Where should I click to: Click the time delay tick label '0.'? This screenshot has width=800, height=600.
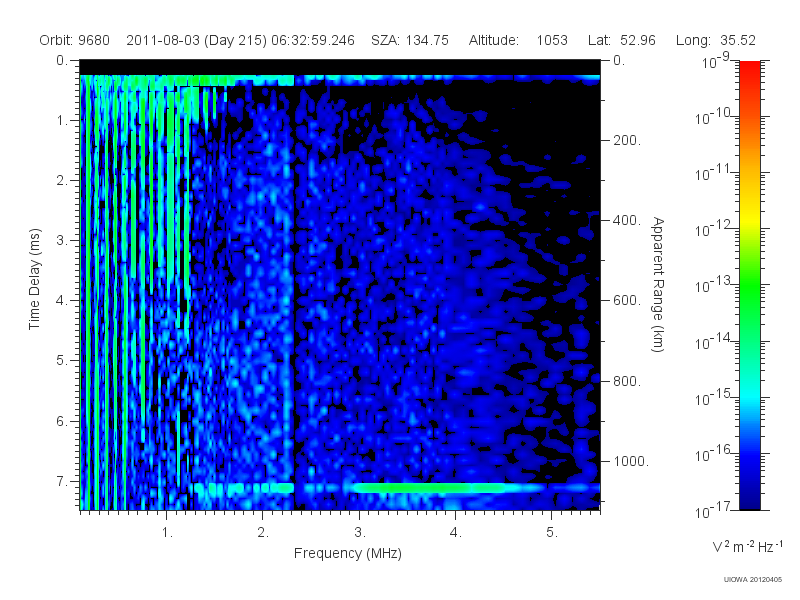[62, 61]
